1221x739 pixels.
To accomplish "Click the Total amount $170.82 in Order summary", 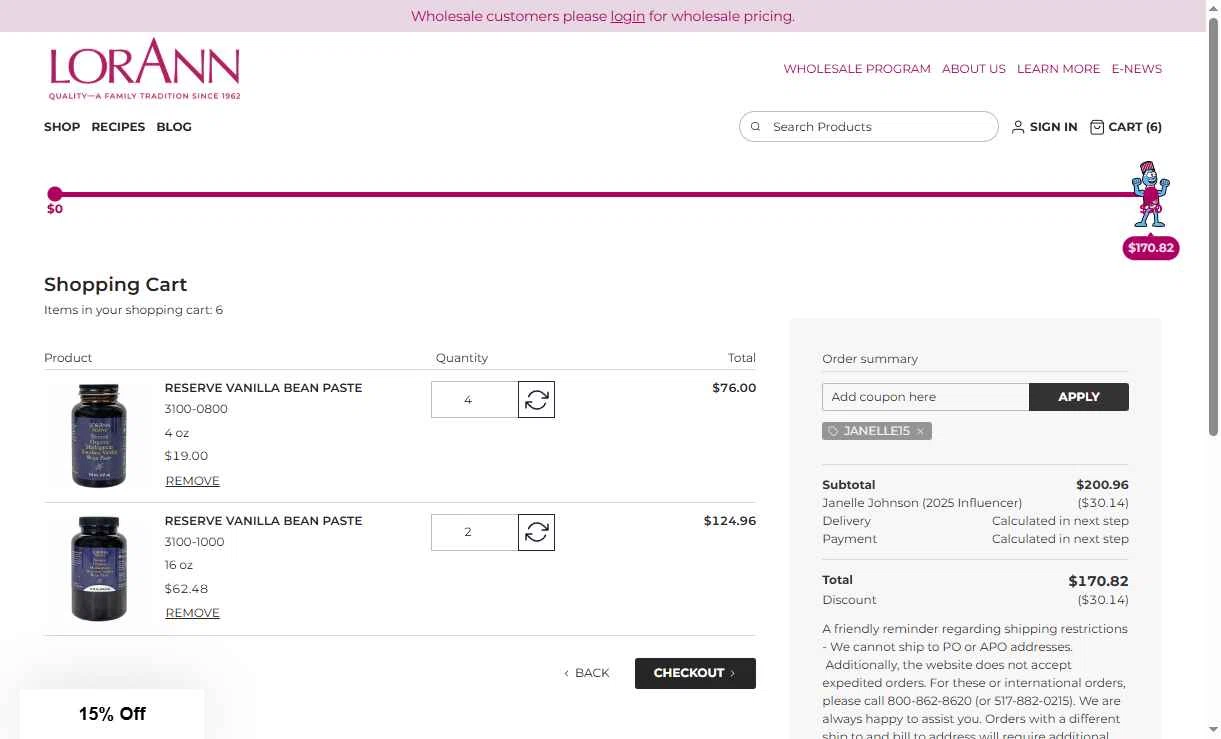I will (1098, 581).
